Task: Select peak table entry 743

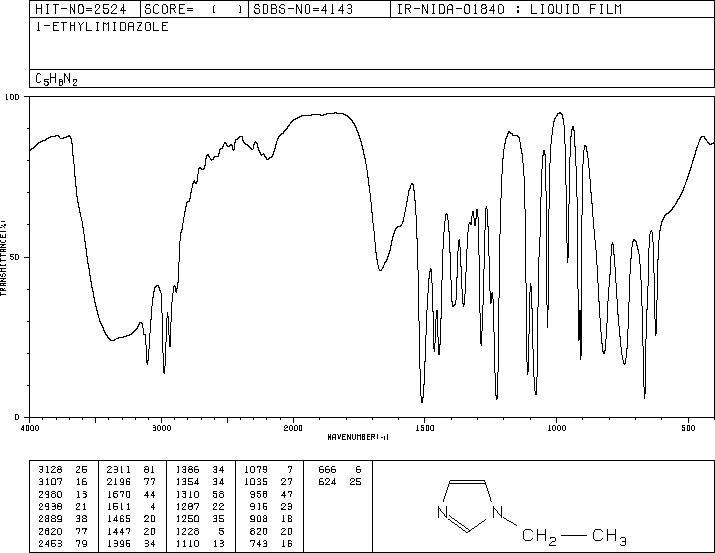Action: click(x=259, y=543)
